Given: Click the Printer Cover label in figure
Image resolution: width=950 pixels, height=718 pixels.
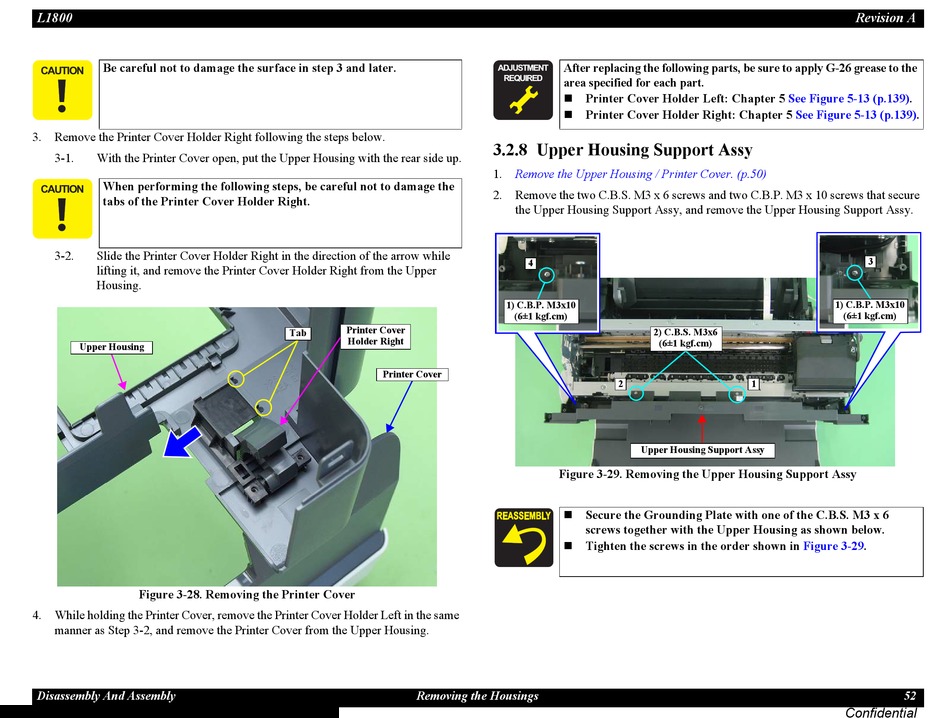Looking at the screenshot, I should 412,374.
